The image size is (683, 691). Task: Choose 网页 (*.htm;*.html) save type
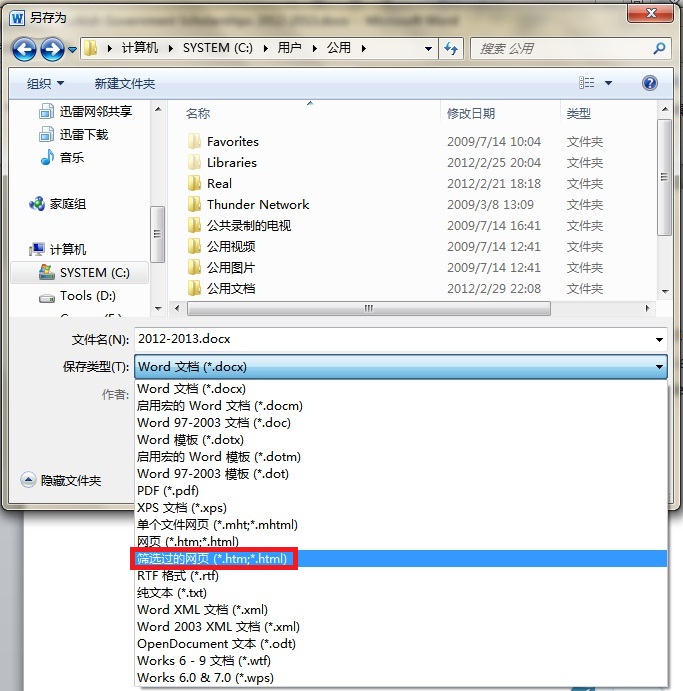click(x=401, y=542)
